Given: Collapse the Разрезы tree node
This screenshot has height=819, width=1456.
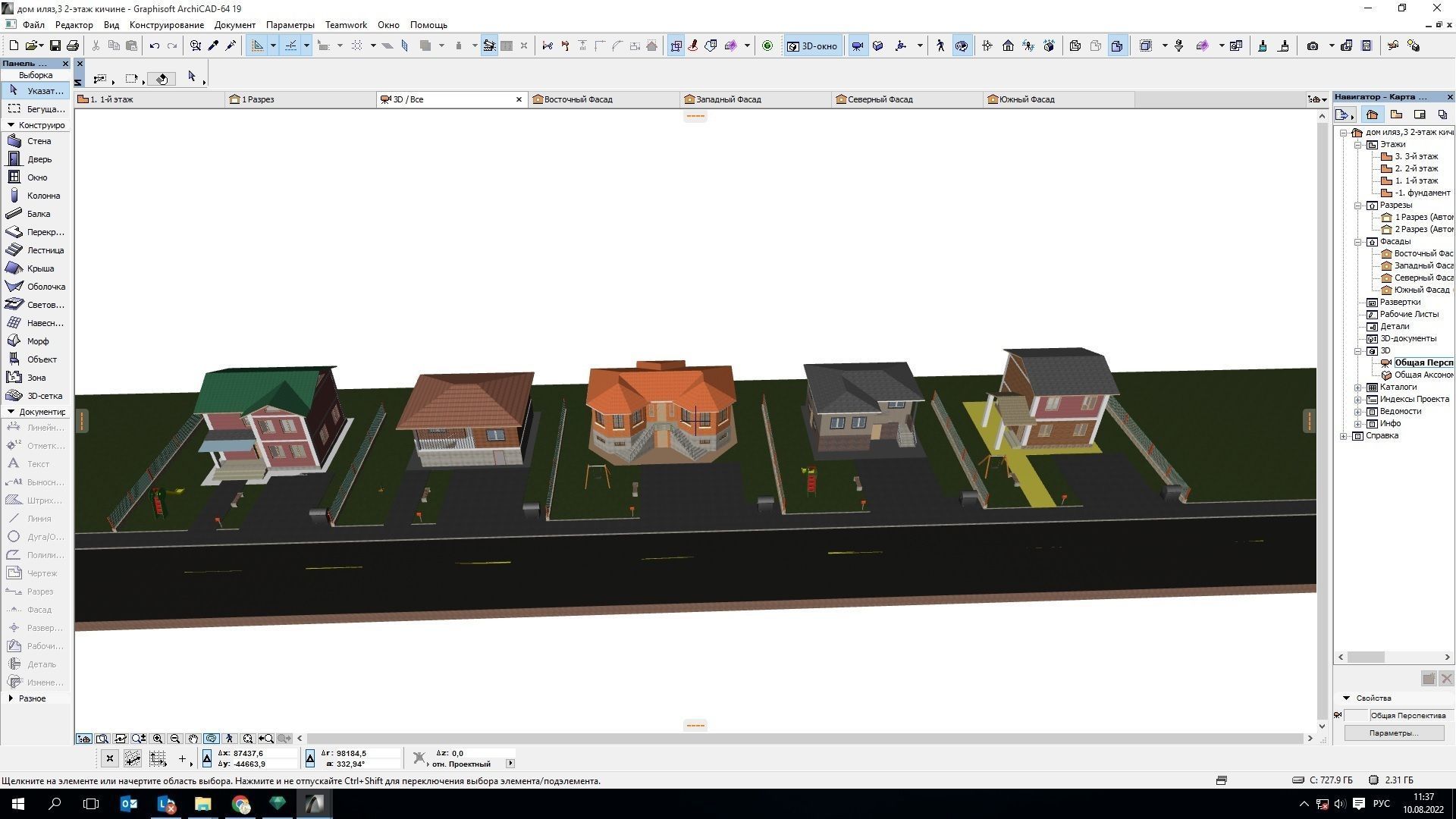Looking at the screenshot, I should coord(1358,206).
